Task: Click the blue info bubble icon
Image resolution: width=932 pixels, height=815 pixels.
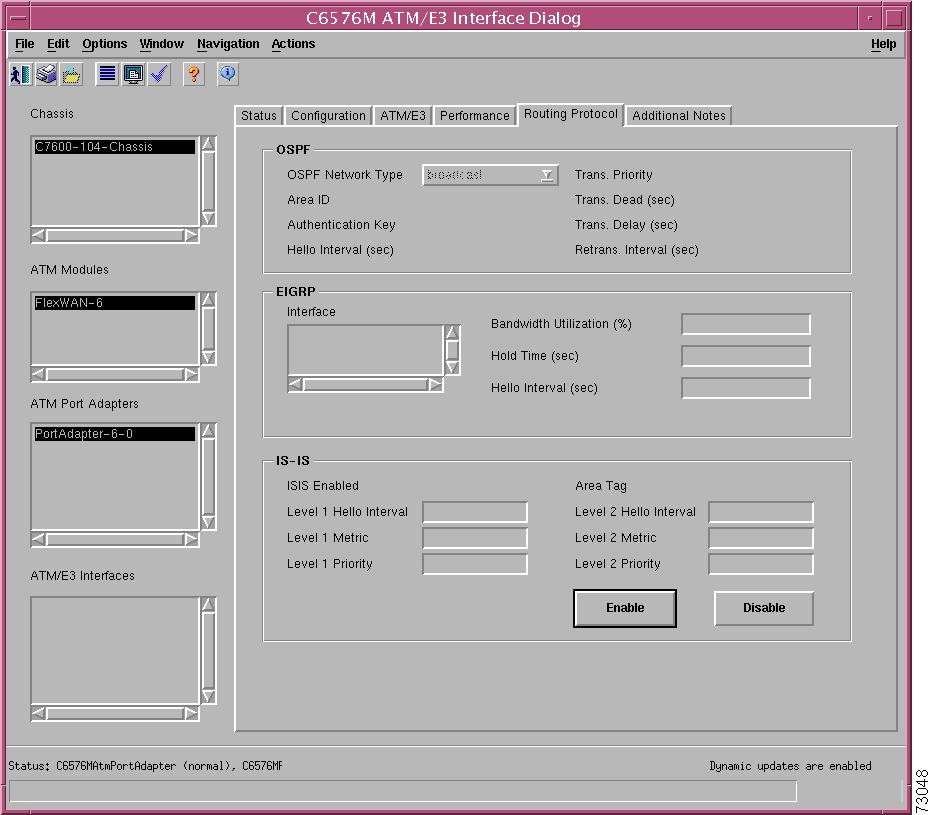Action: 228,74
